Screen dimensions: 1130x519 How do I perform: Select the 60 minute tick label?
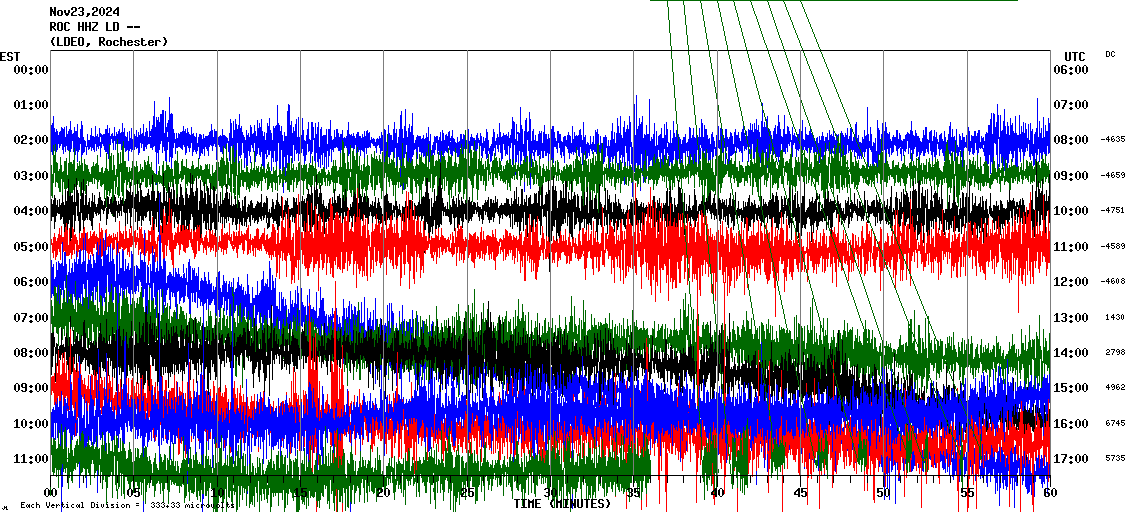(1048, 493)
